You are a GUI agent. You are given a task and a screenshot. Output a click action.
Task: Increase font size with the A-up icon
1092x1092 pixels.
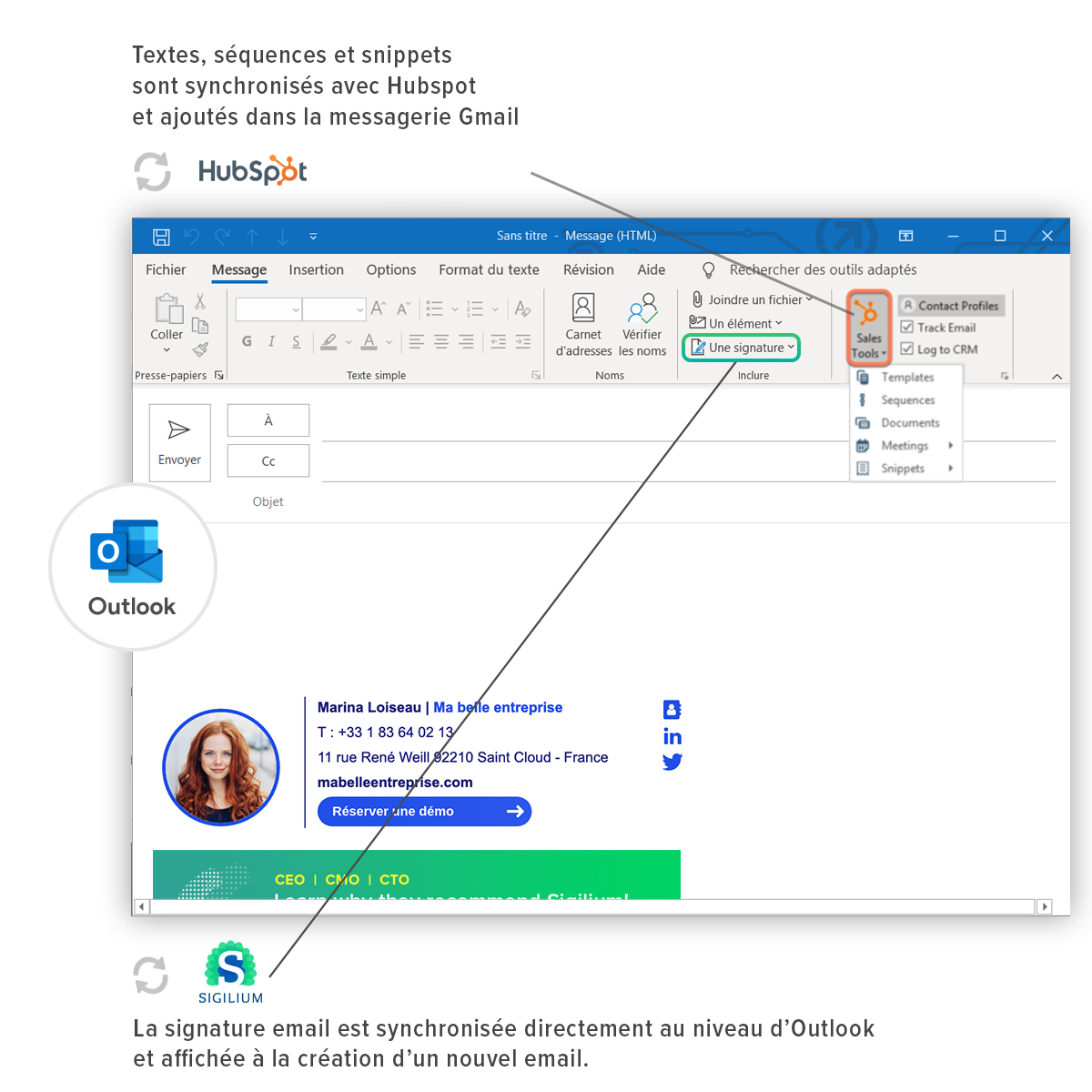click(379, 308)
